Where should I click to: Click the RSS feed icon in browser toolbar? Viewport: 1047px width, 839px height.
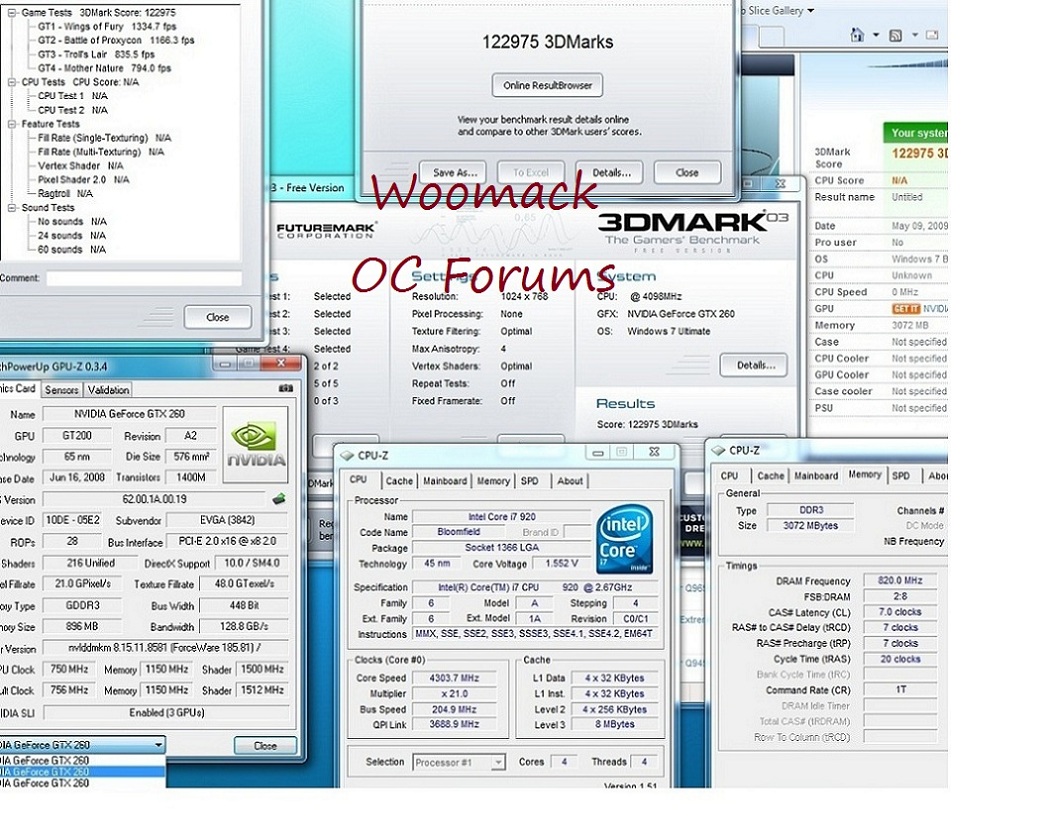(x=895, y=35)
